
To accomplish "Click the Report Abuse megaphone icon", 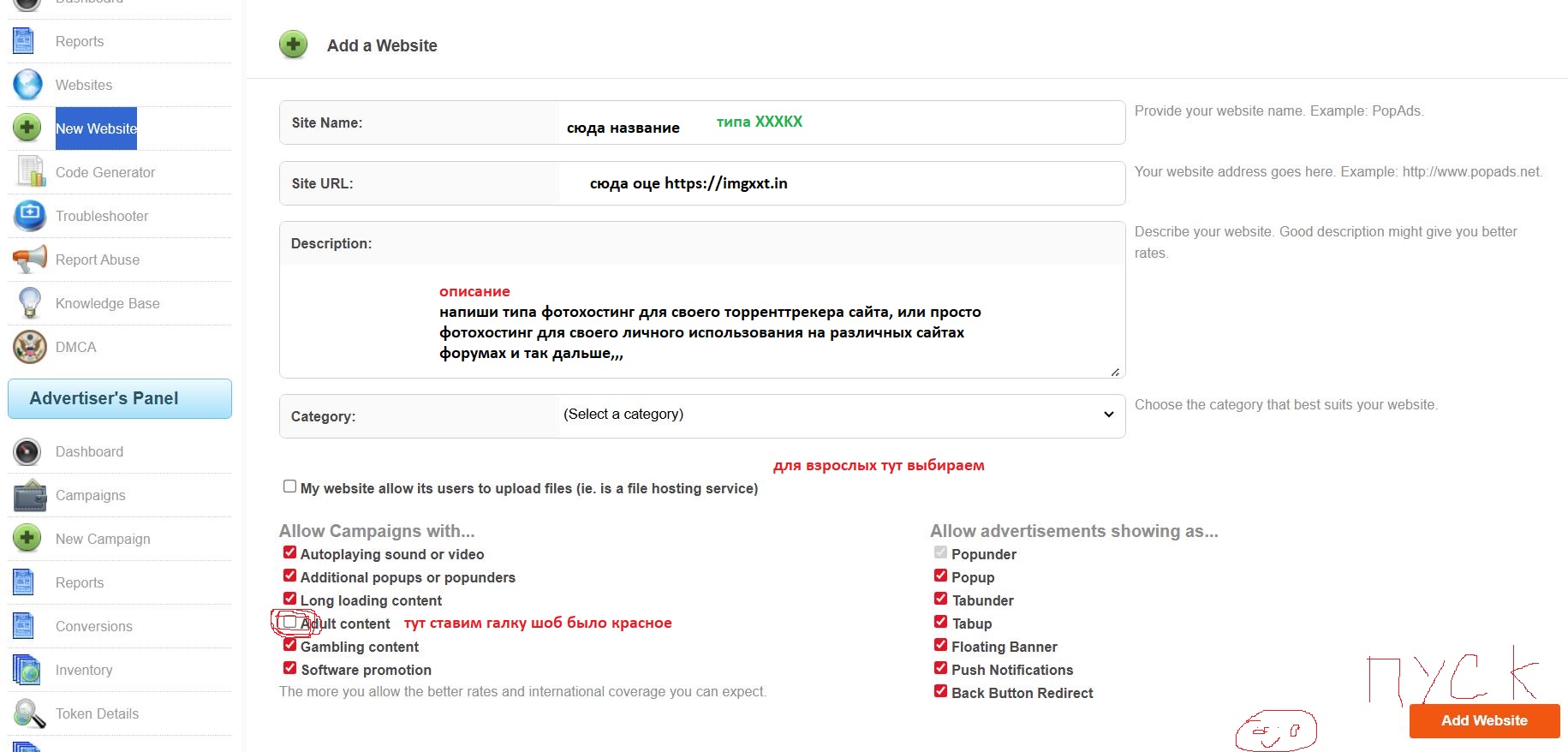I will click(x=29, y=260).
